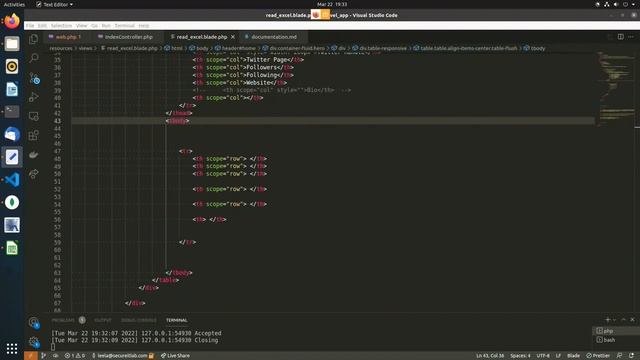Open the Text Editor app menu

55,4
